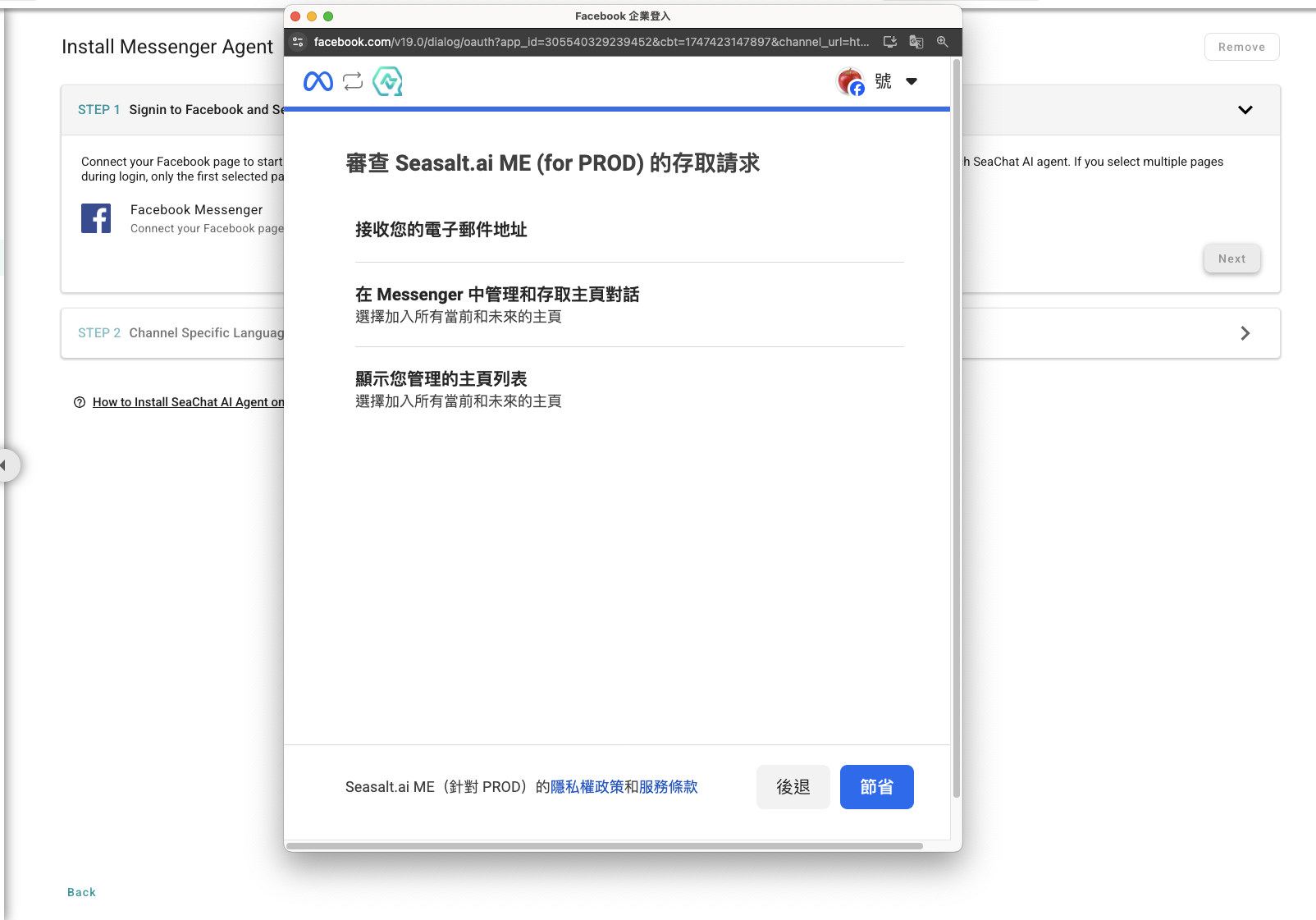This screenshot has height=920, width=1316.
Task: Expand the STEP 2 section chevron
Action: (1245, 333)
